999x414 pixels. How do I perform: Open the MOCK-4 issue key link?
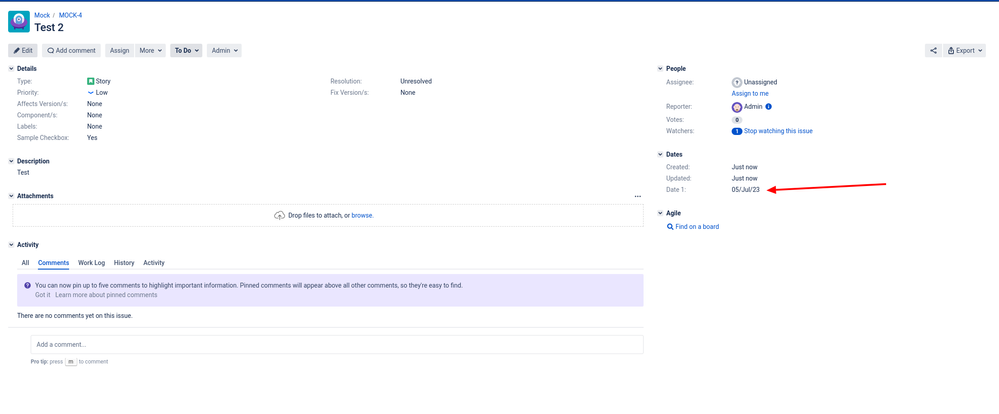coord(71,15)
